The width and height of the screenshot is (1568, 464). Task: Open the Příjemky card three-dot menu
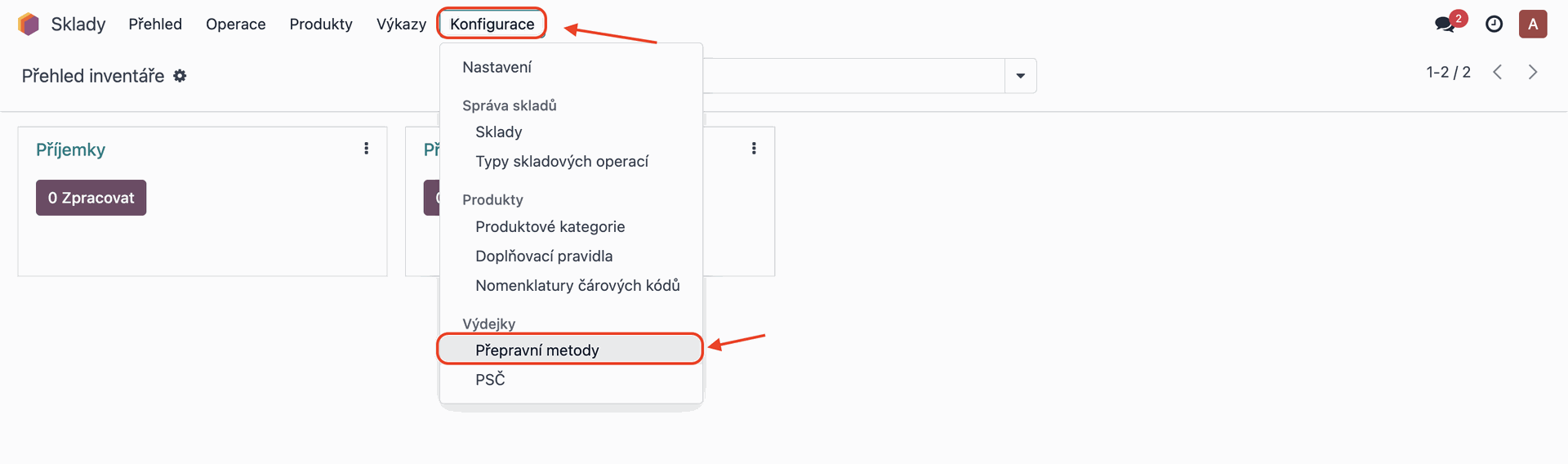(x=366, y=148)
